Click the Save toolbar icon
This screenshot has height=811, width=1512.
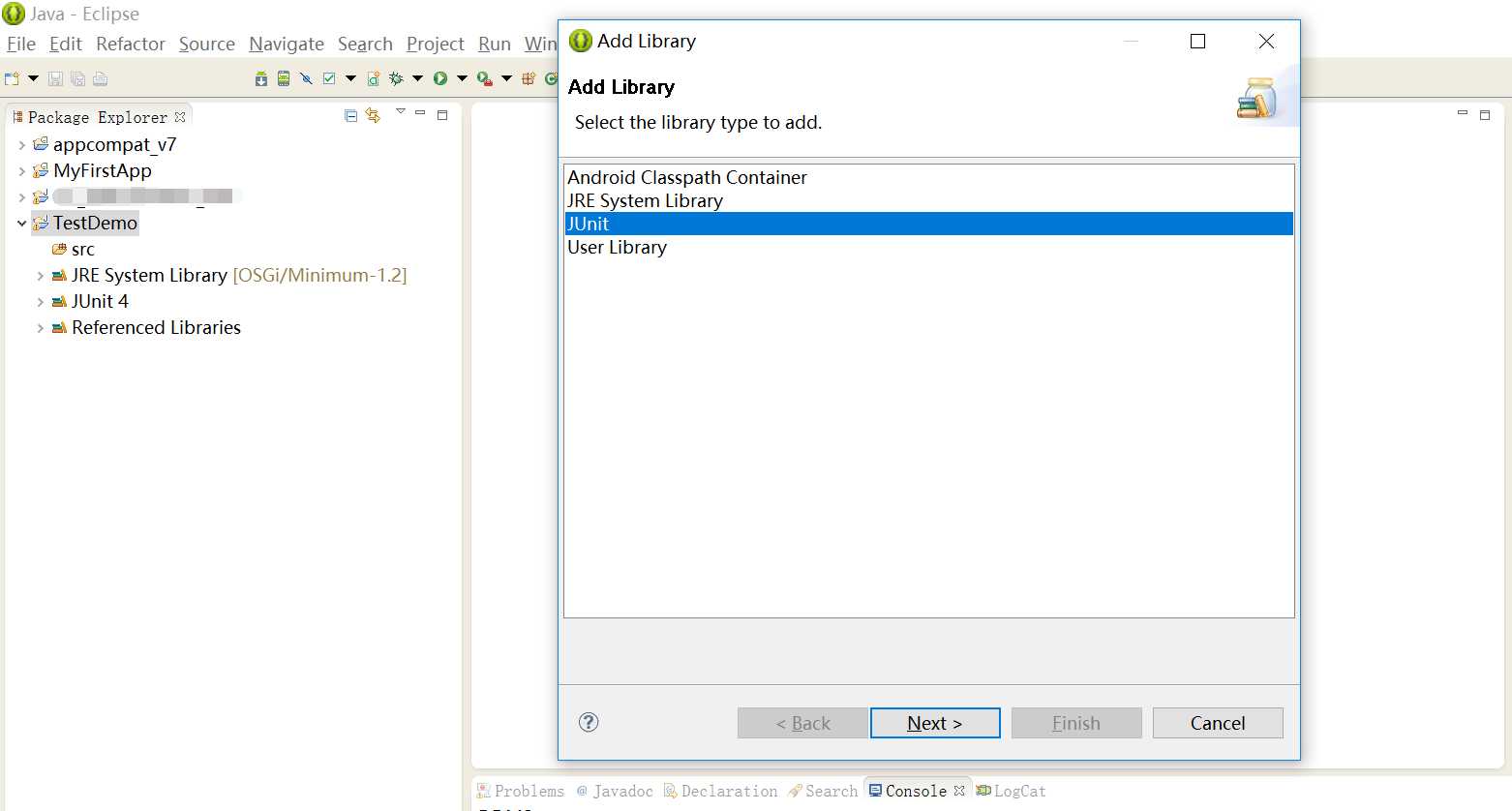[x=56, y=78]
